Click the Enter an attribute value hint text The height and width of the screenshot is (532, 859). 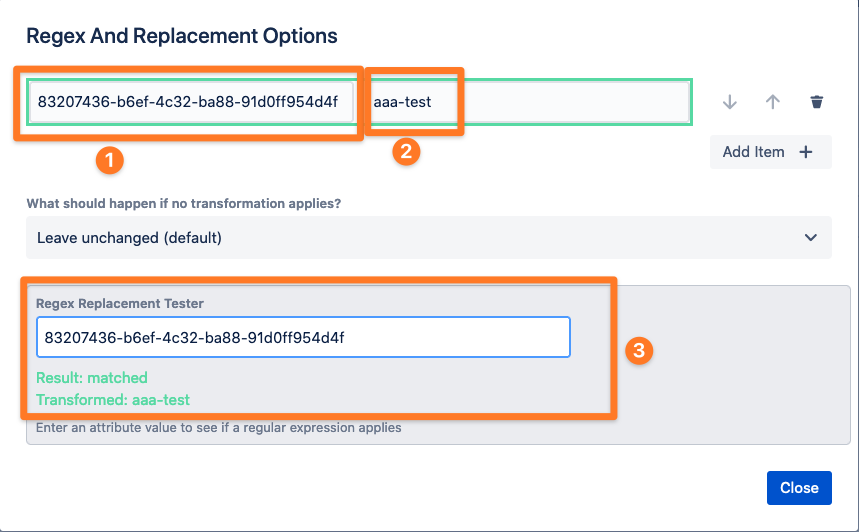(x=219, y=427)
